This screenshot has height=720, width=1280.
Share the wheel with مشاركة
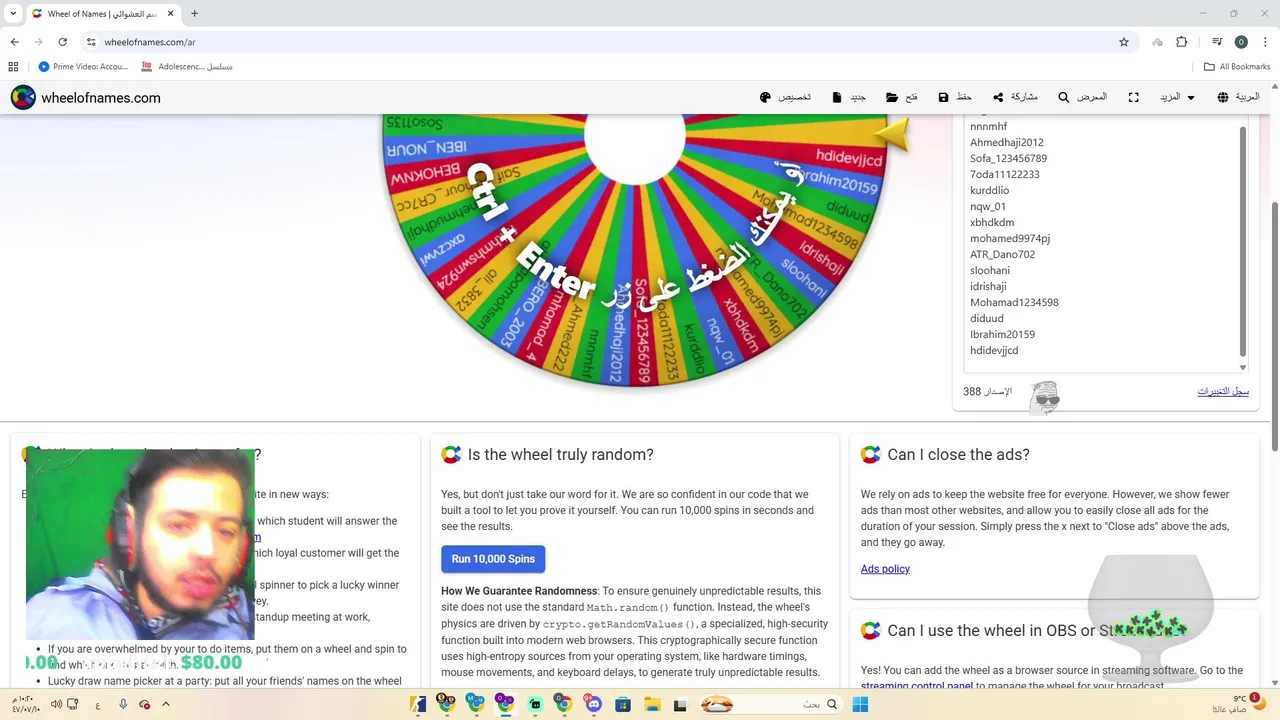[1015, 97]
